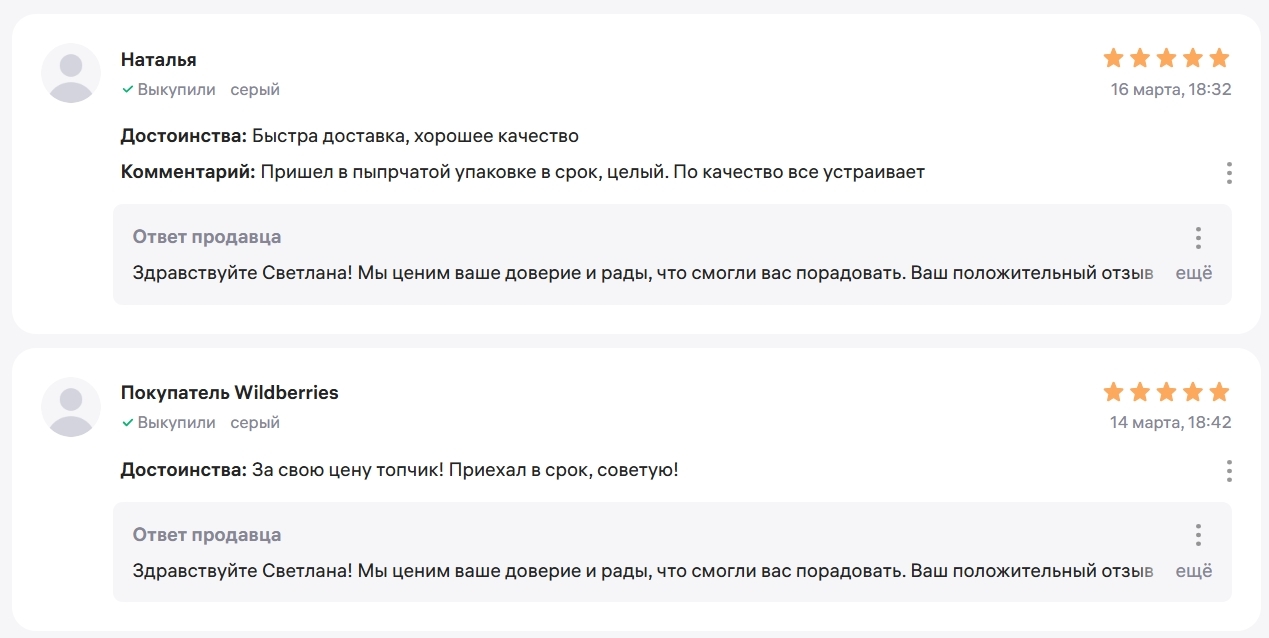Click first Ответ продавца heading

207,237
